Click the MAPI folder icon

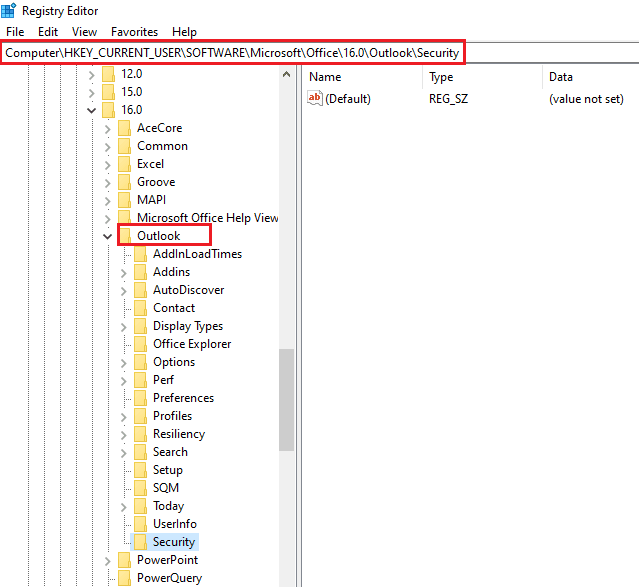[124, 200]
